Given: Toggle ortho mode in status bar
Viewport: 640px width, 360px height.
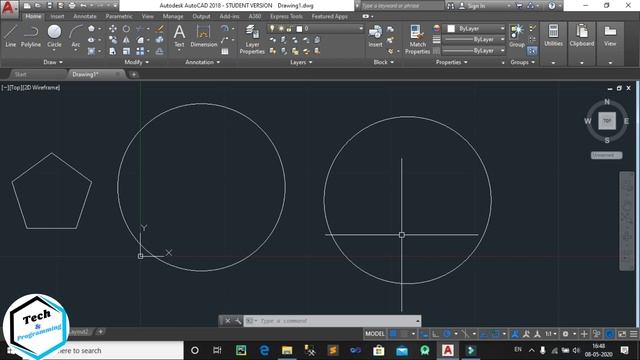Looking at the screenshot, I should 436,334.
